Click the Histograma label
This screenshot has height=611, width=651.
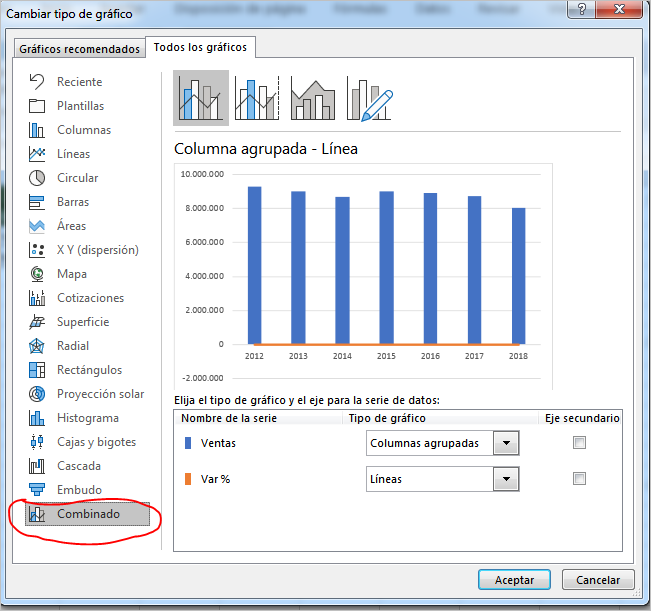coord(88,418)
